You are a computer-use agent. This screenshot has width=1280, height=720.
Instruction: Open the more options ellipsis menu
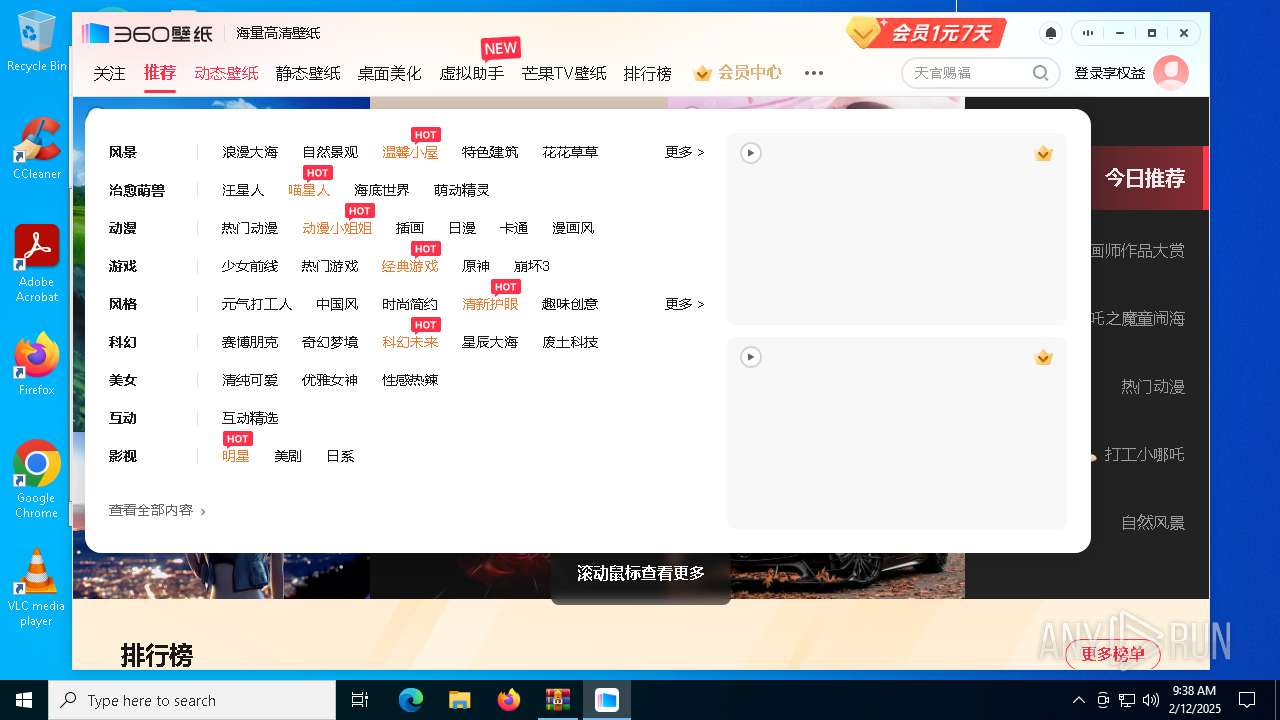(814, 73)
